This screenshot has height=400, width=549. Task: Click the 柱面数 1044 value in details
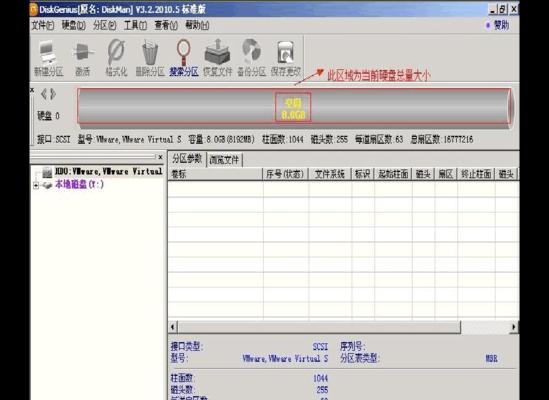[320, 378]
